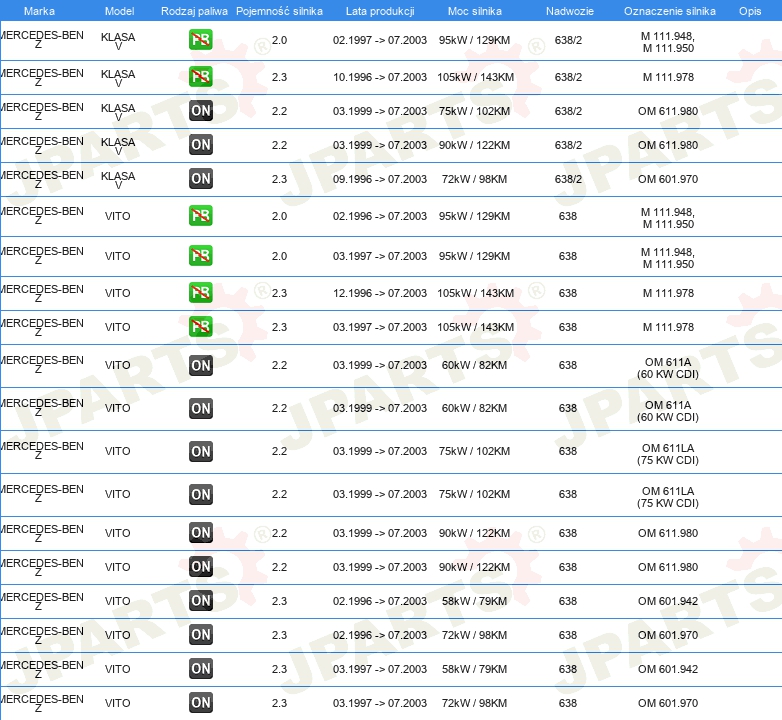Click 'OM 611.980' in the KLASA V 75kW row
Image resolution: width=782 pixels, height=720 pixels.
[668, 111]
